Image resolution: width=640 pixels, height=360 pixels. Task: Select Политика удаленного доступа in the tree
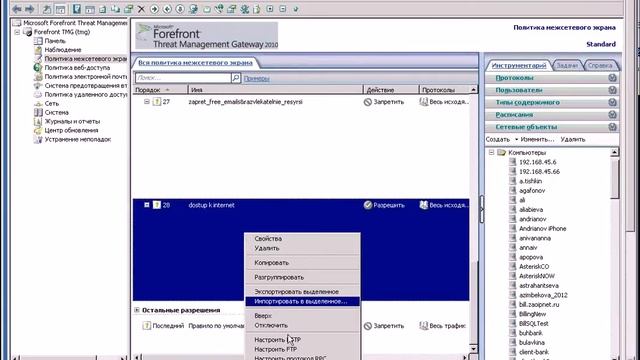[86, 95]
